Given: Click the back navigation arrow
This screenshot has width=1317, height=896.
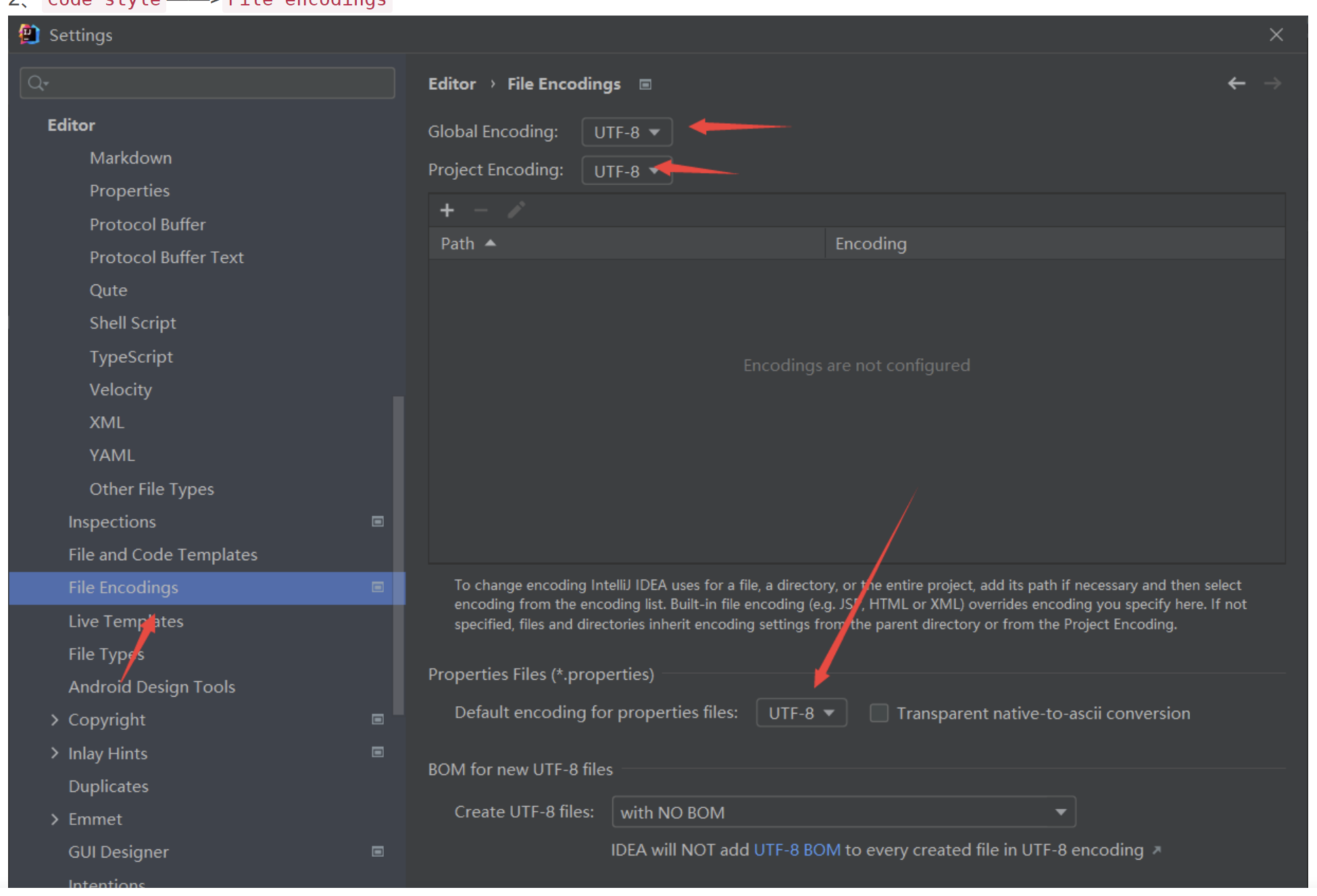Looking at the screenshot, I should click(x=1236, y=83).
